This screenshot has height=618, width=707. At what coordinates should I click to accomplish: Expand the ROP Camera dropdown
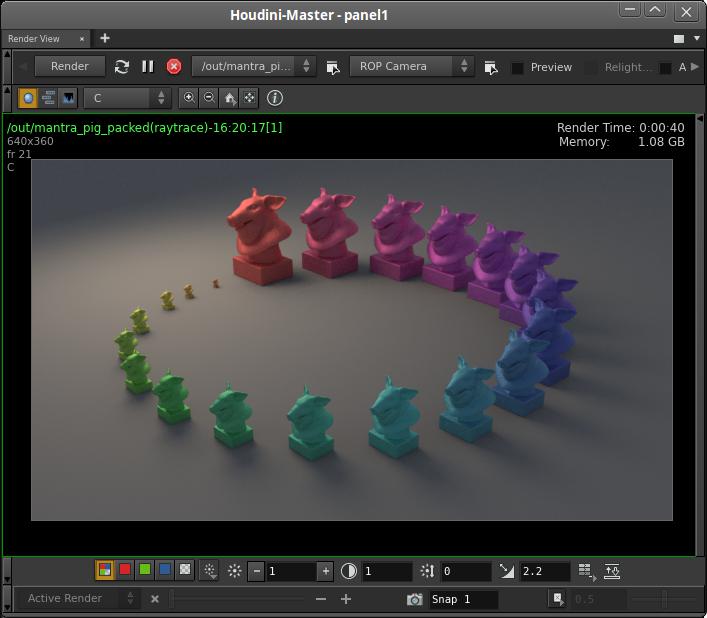point(411,66)
